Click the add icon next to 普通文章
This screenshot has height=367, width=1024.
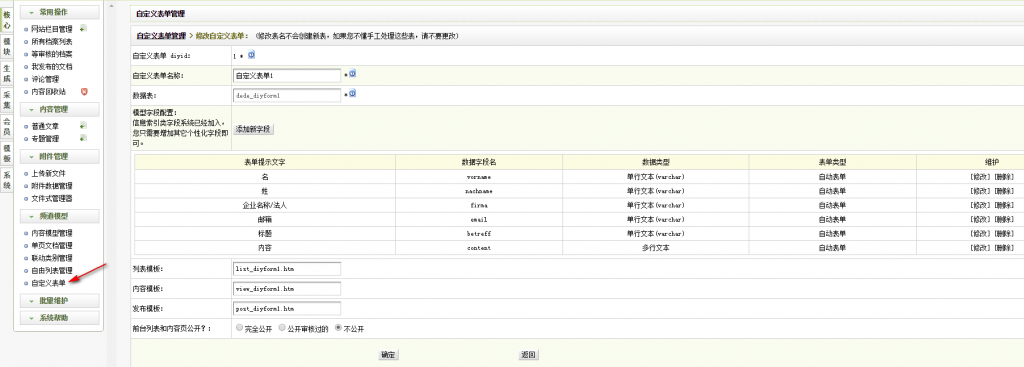point(84,125)
